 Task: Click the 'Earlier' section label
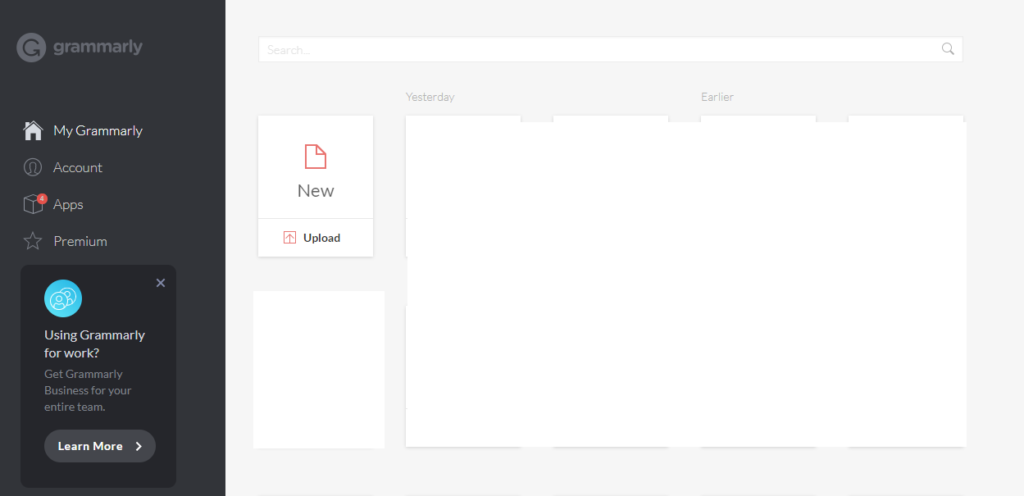(717, 97)
